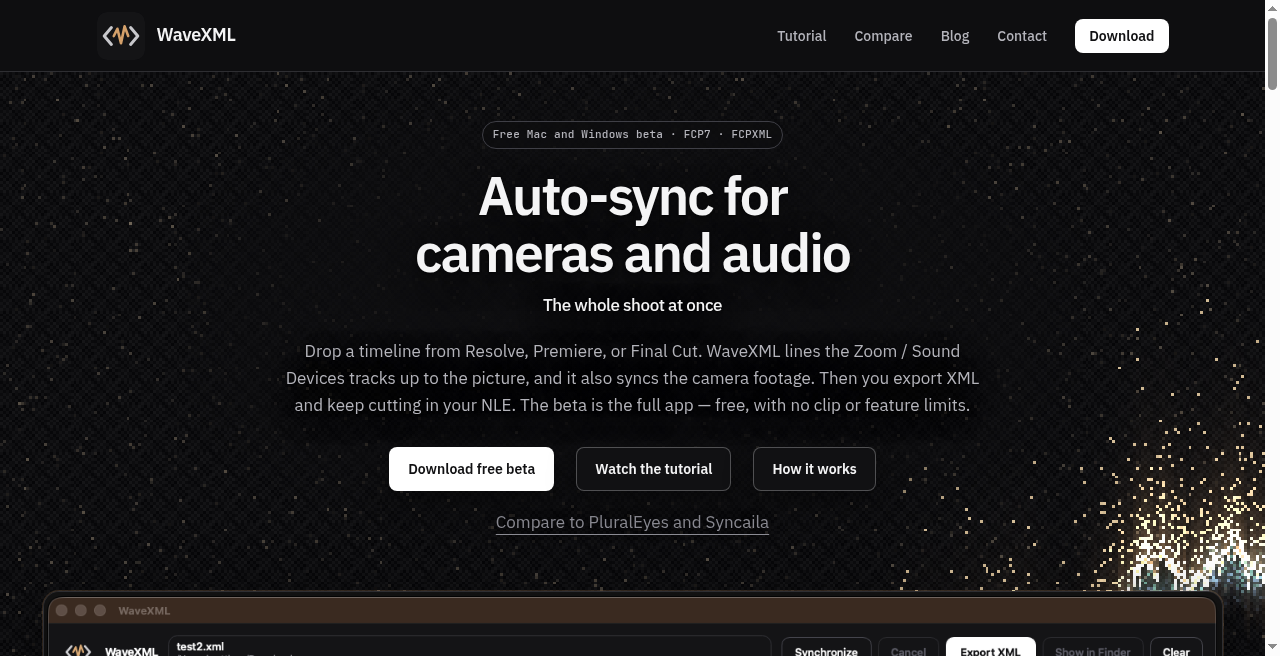This screenshot has height=656, width=1280.
Task: Click the test2.xml file name in the preview
Action: click(200, 647)
